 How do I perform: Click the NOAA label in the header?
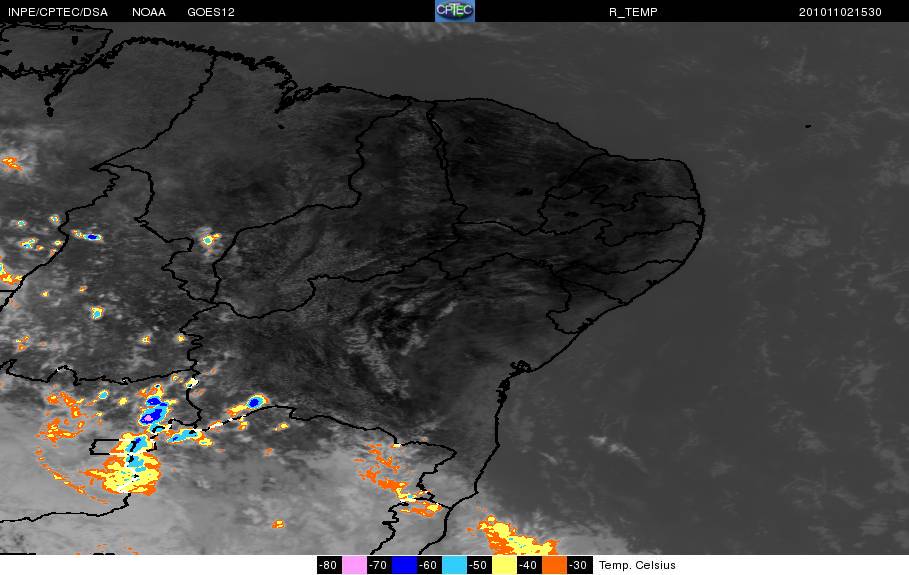(148, 12)
